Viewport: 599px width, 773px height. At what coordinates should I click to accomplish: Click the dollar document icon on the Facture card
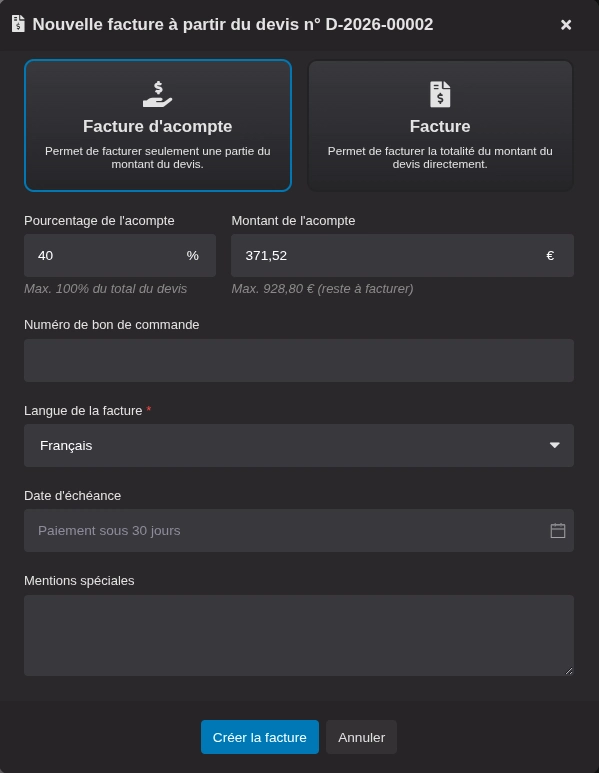pyautogui.click(x=440, y=94)
